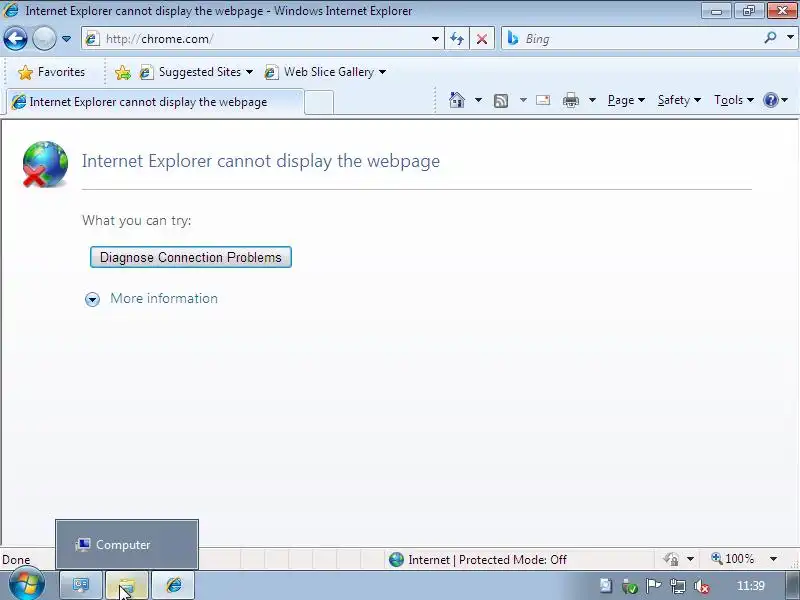Open Suggested Sites dropdown
The height and width of the screenshot is (600, 800).
click(x=196, y=72)
